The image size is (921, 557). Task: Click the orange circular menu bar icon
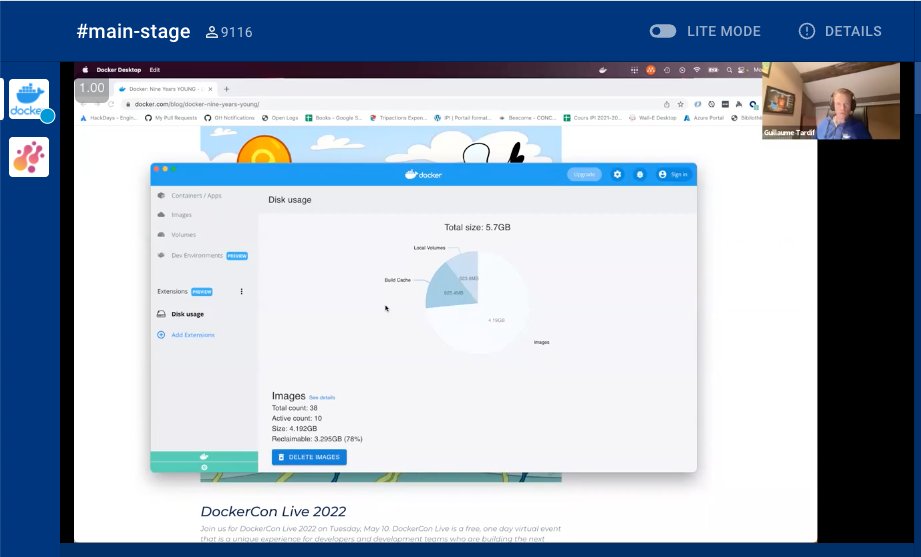pos(650,70)
